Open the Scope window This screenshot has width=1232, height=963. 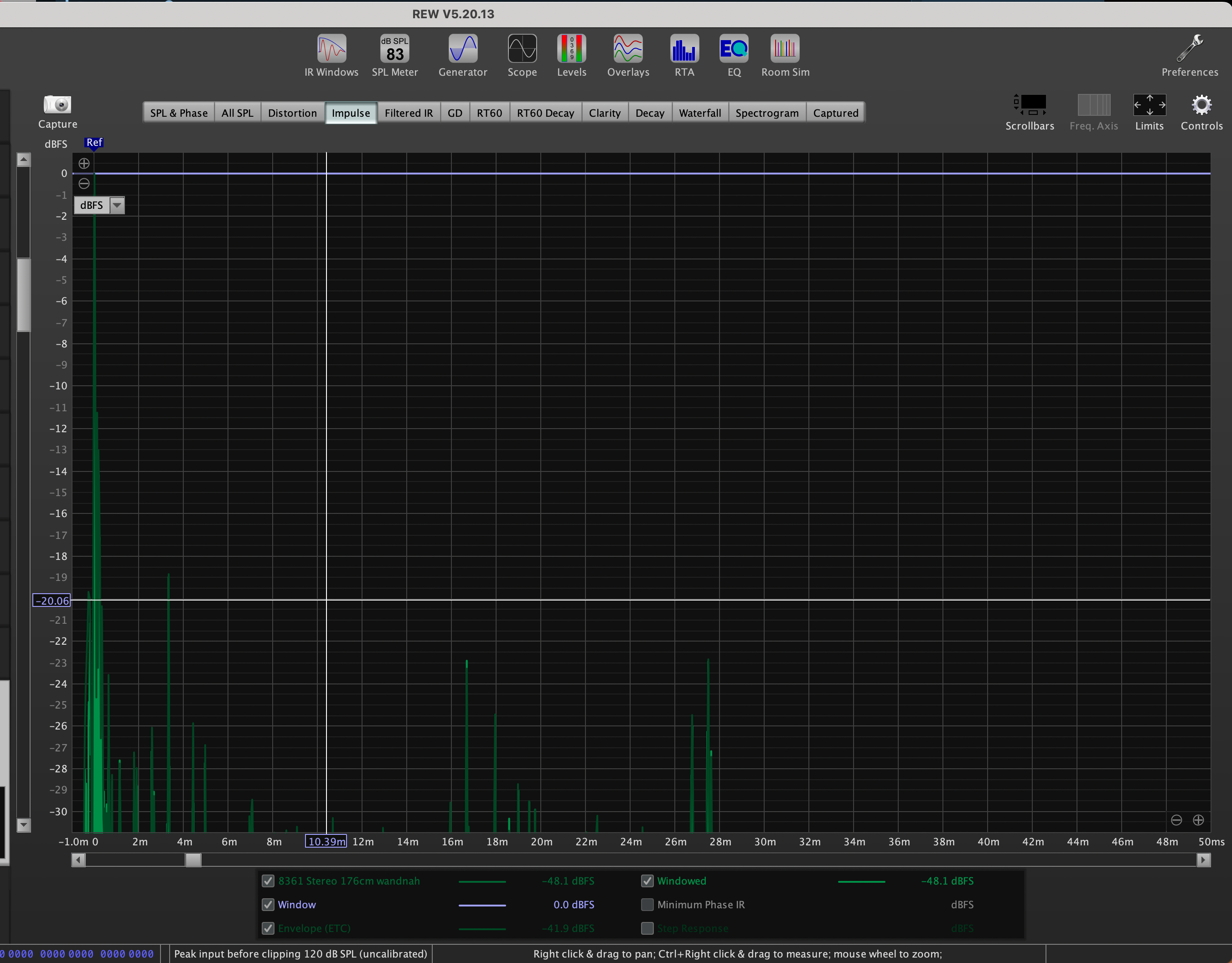point(522,49)
